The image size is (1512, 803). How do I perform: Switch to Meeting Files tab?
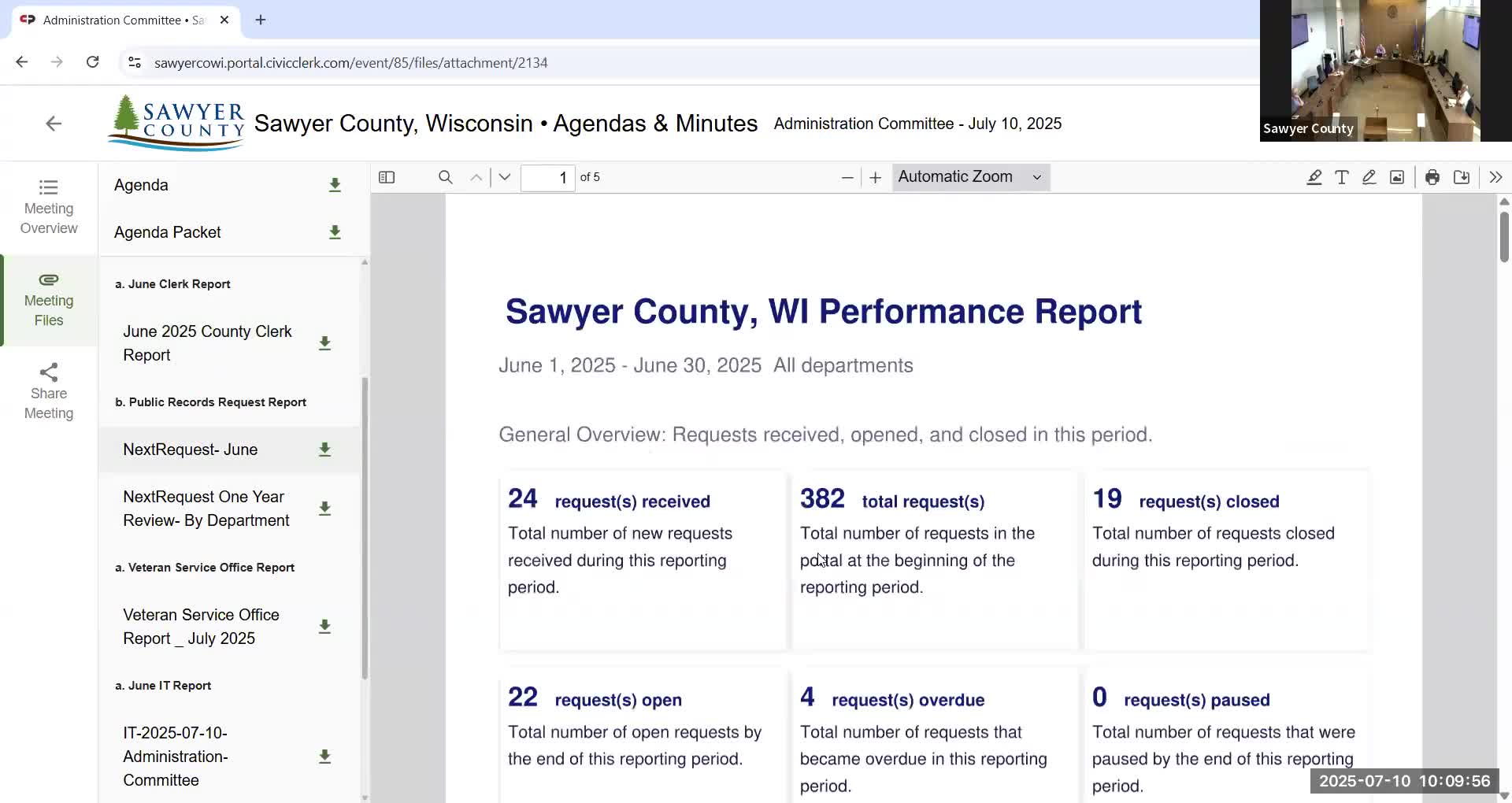point(49,300)
